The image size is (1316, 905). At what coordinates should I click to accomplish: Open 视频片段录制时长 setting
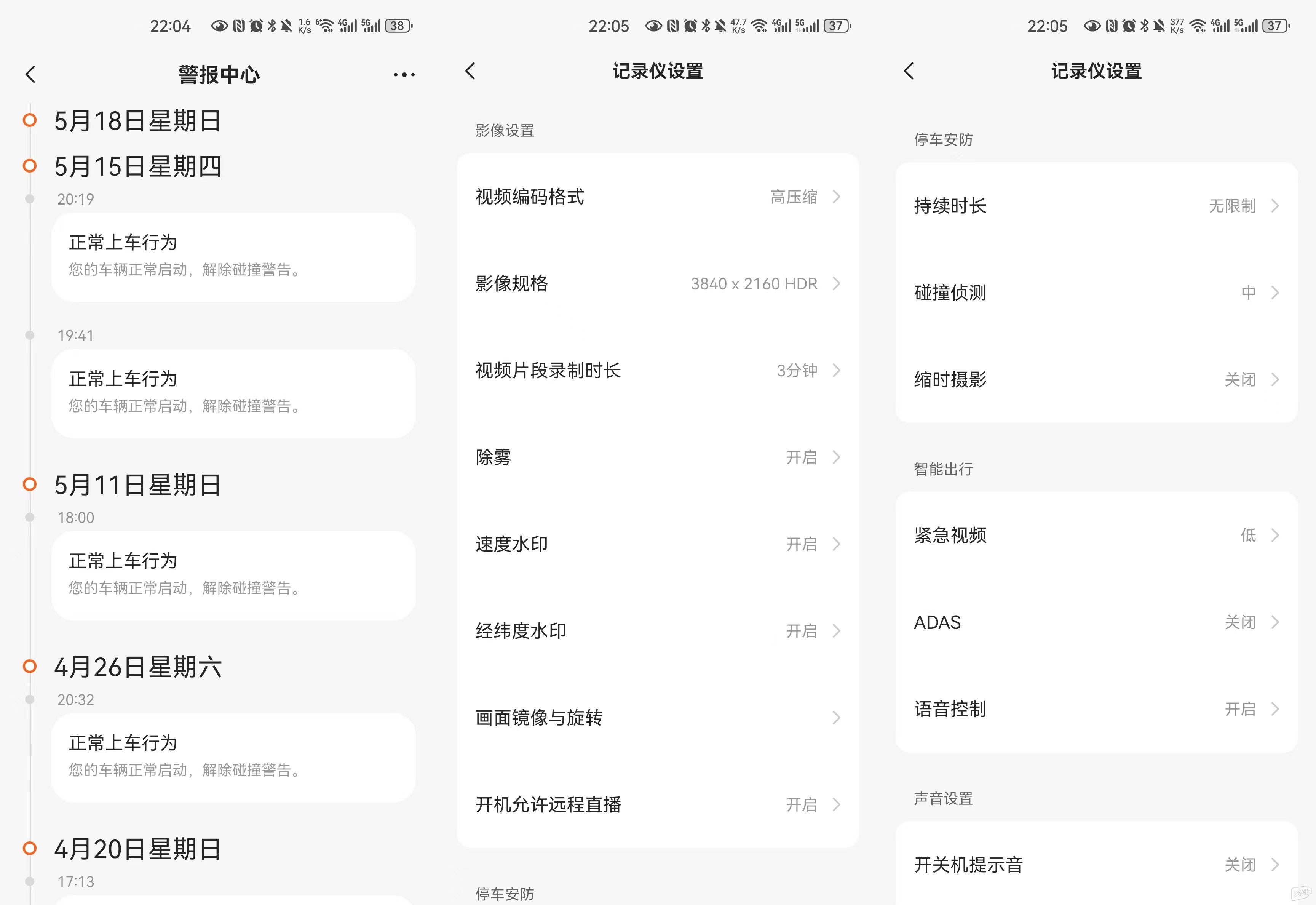[x=658, y=370]
